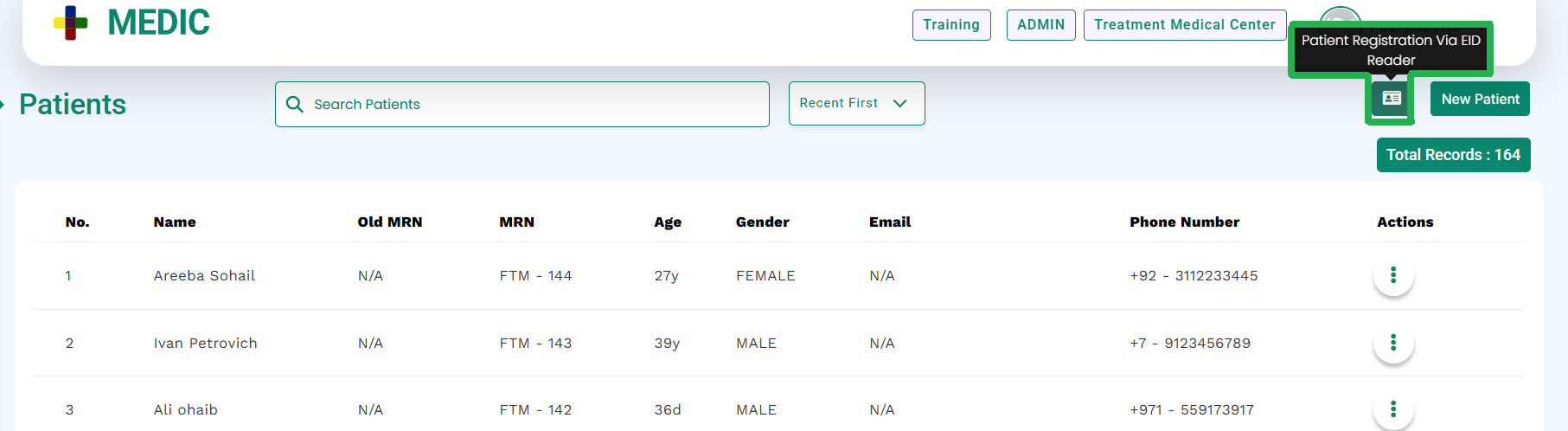Click the Age column header
Screen dimensions: 1568x431
668,222
